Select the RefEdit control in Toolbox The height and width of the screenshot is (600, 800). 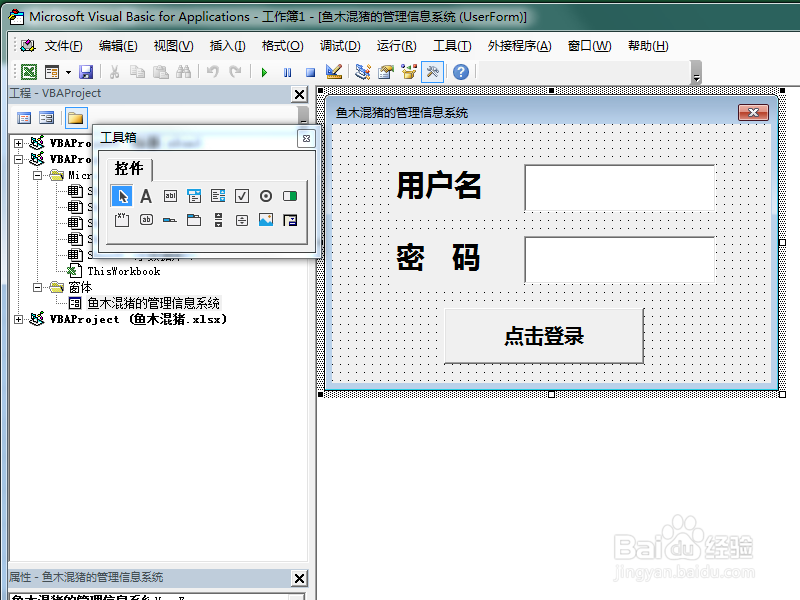pos(290,220)
